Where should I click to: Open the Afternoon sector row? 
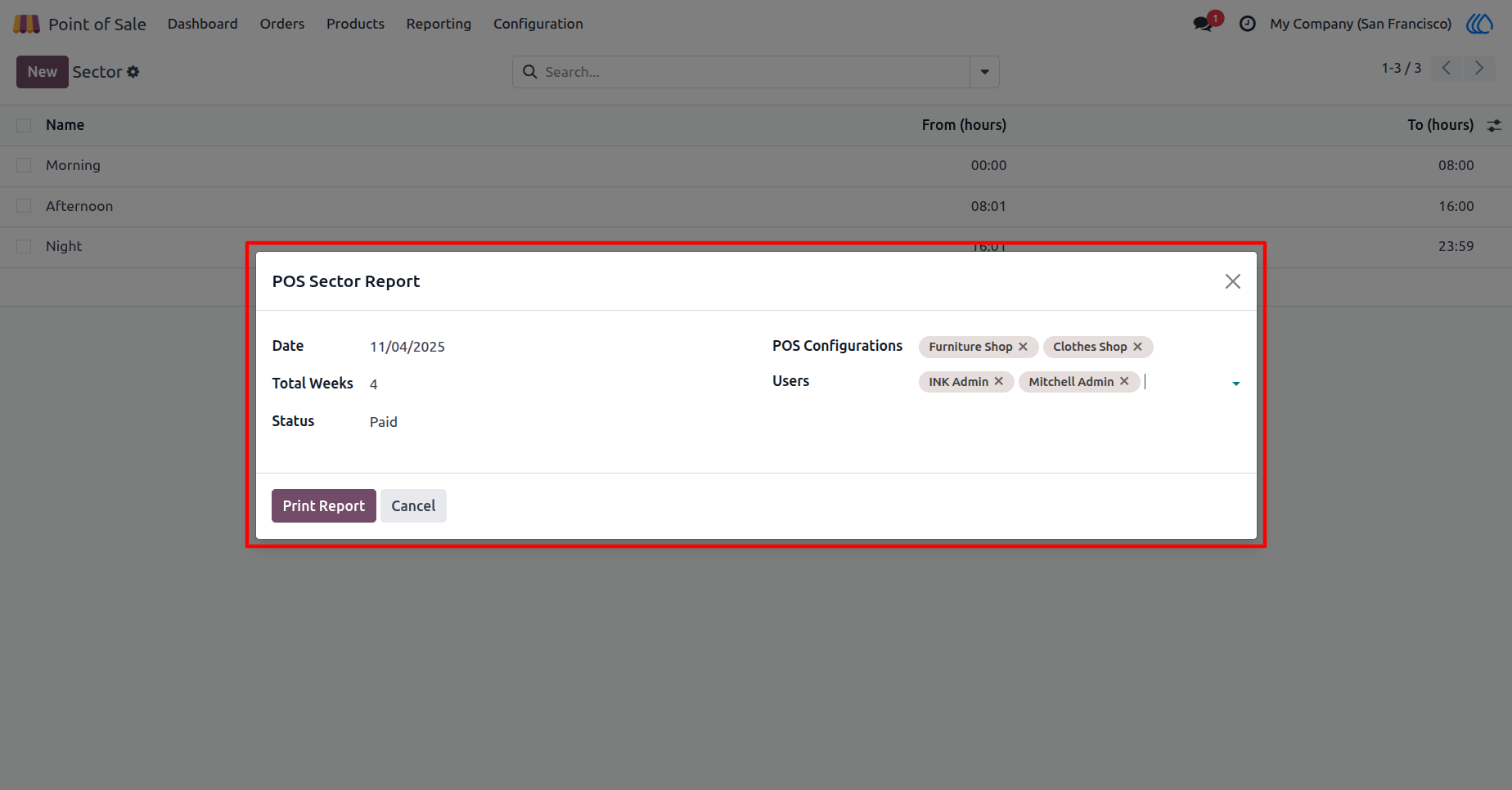point(756,206)
